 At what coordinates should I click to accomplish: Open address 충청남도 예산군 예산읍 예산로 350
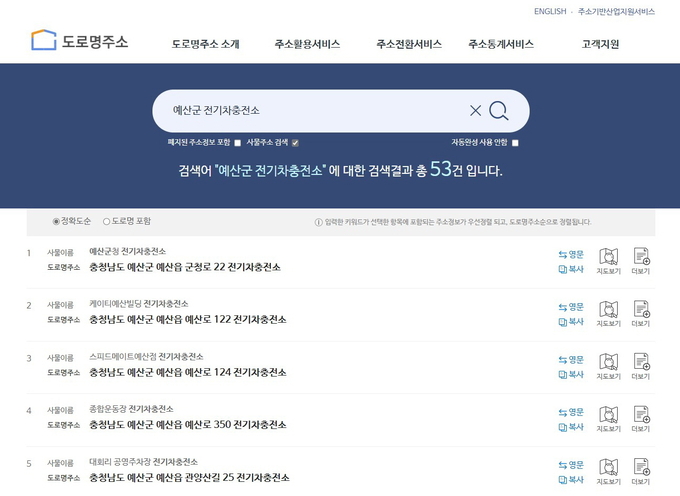pos(188,425)
